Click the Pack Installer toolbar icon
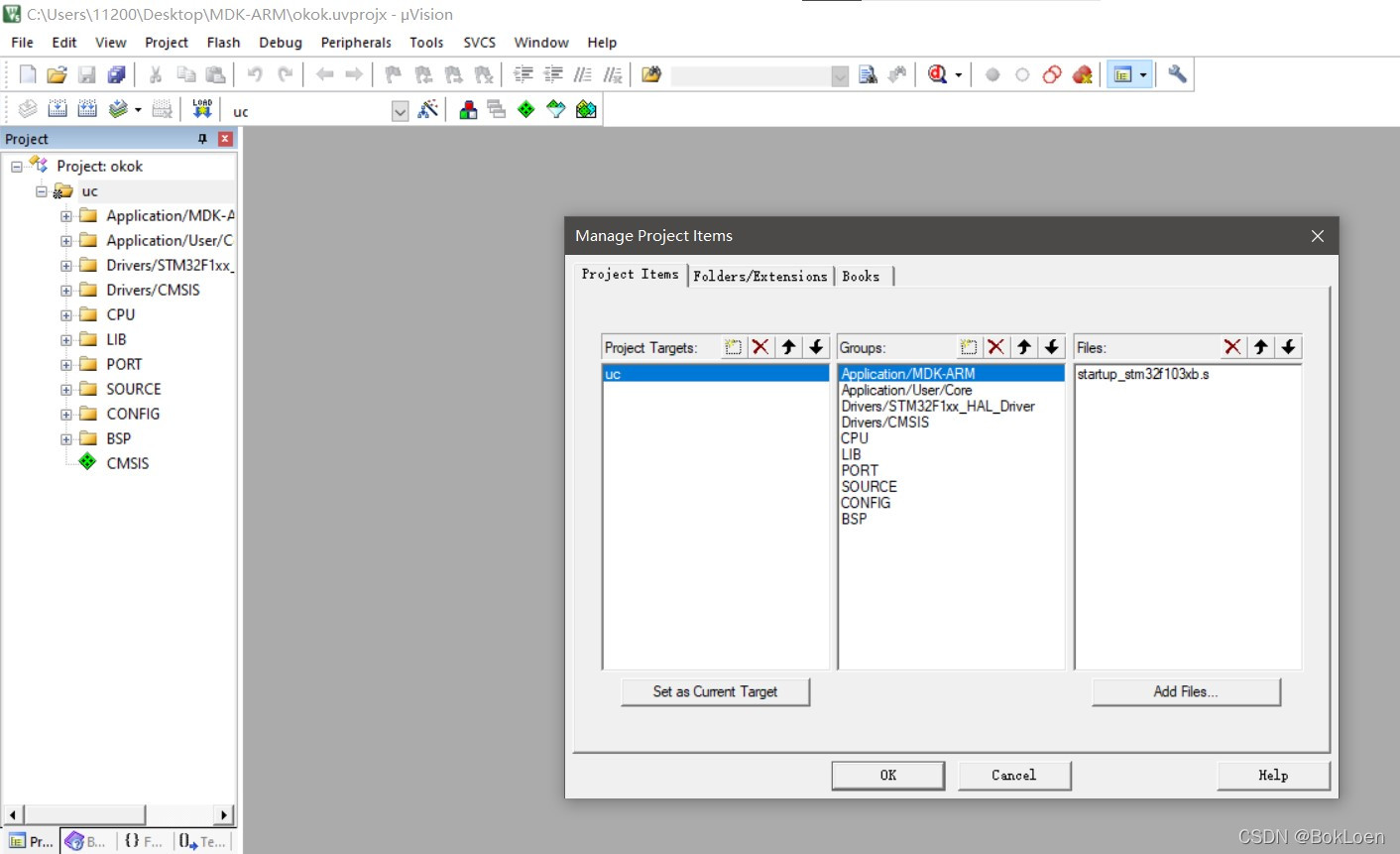The height and width of the screenshot is (854, 1400). (586, 109)
